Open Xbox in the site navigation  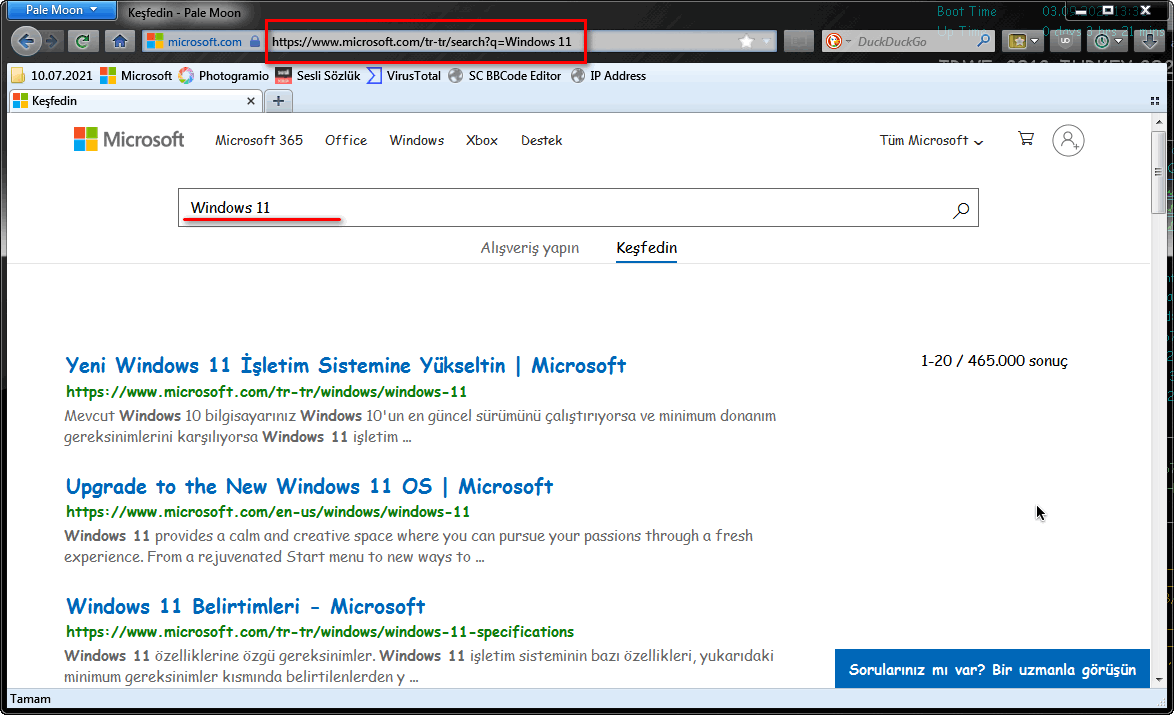coord(481,140)
